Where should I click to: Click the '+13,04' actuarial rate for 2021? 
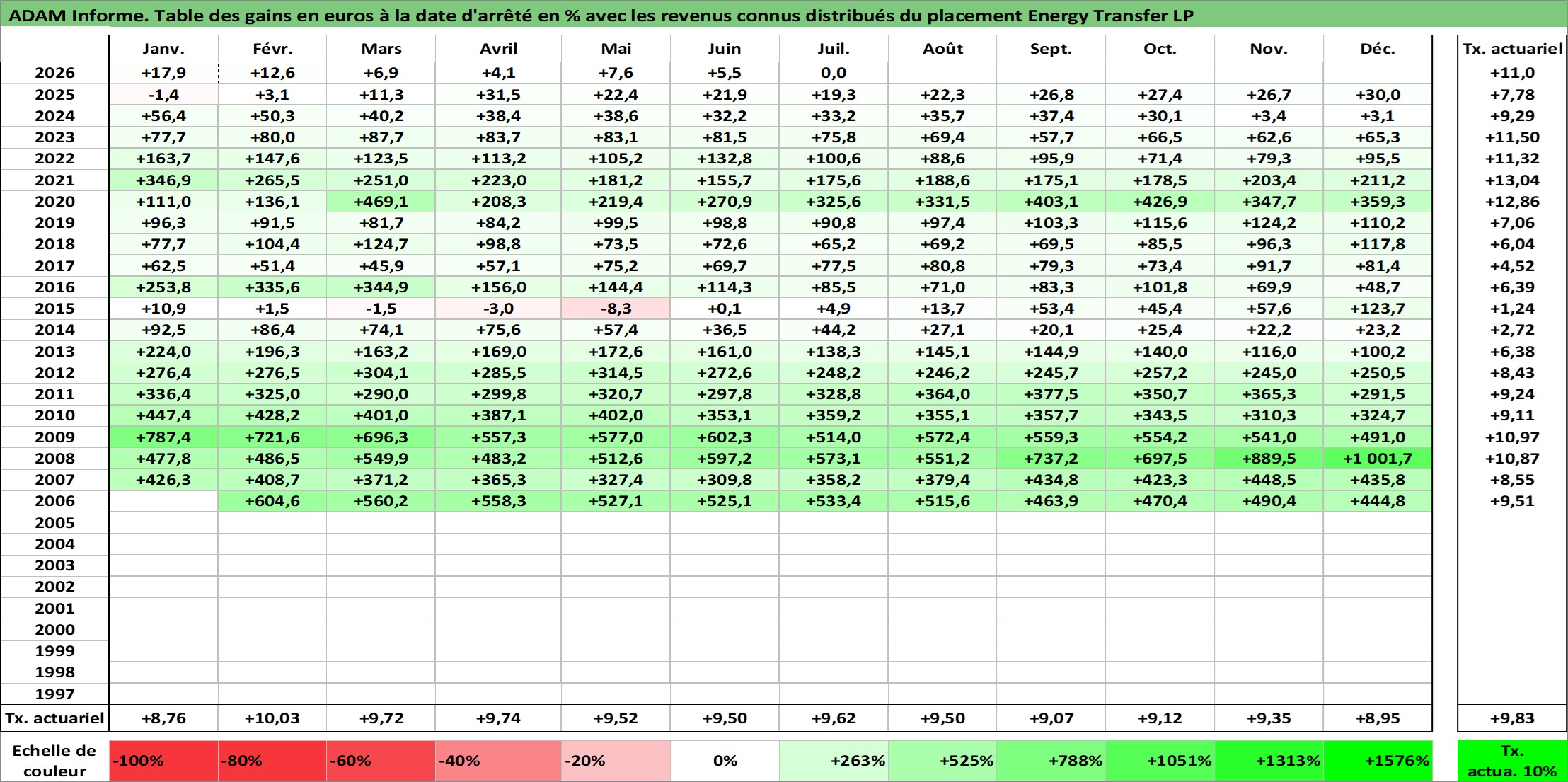point(1512,180)
